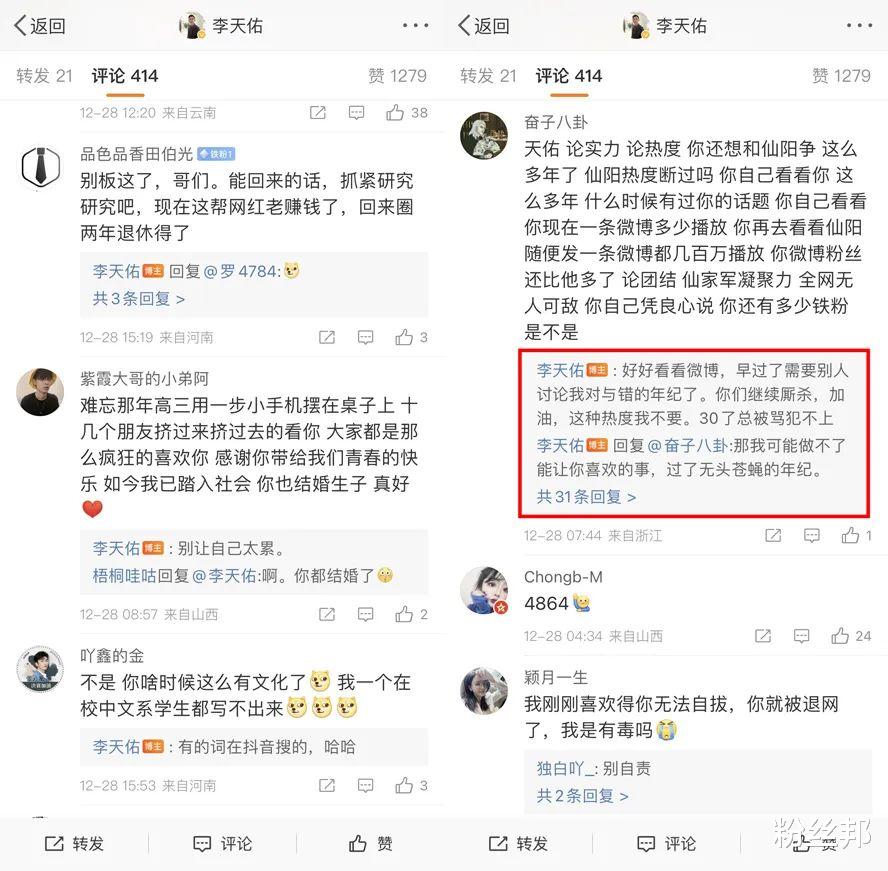Open 奋子八卦 profile avatar
888x871 pixels.
484,135
